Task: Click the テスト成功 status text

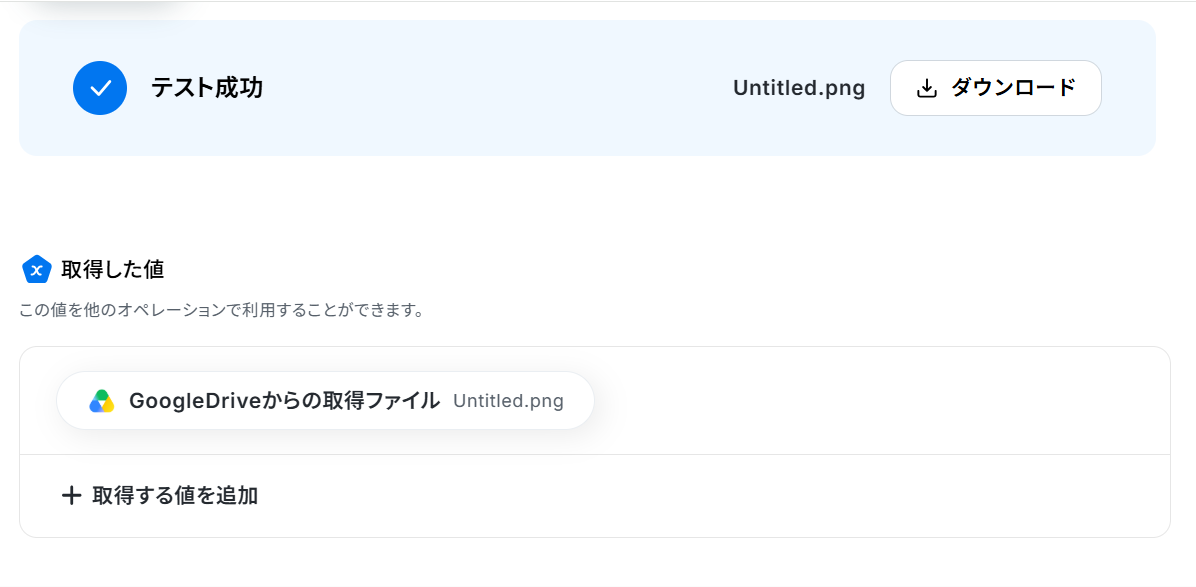Action: click(207, 88)
